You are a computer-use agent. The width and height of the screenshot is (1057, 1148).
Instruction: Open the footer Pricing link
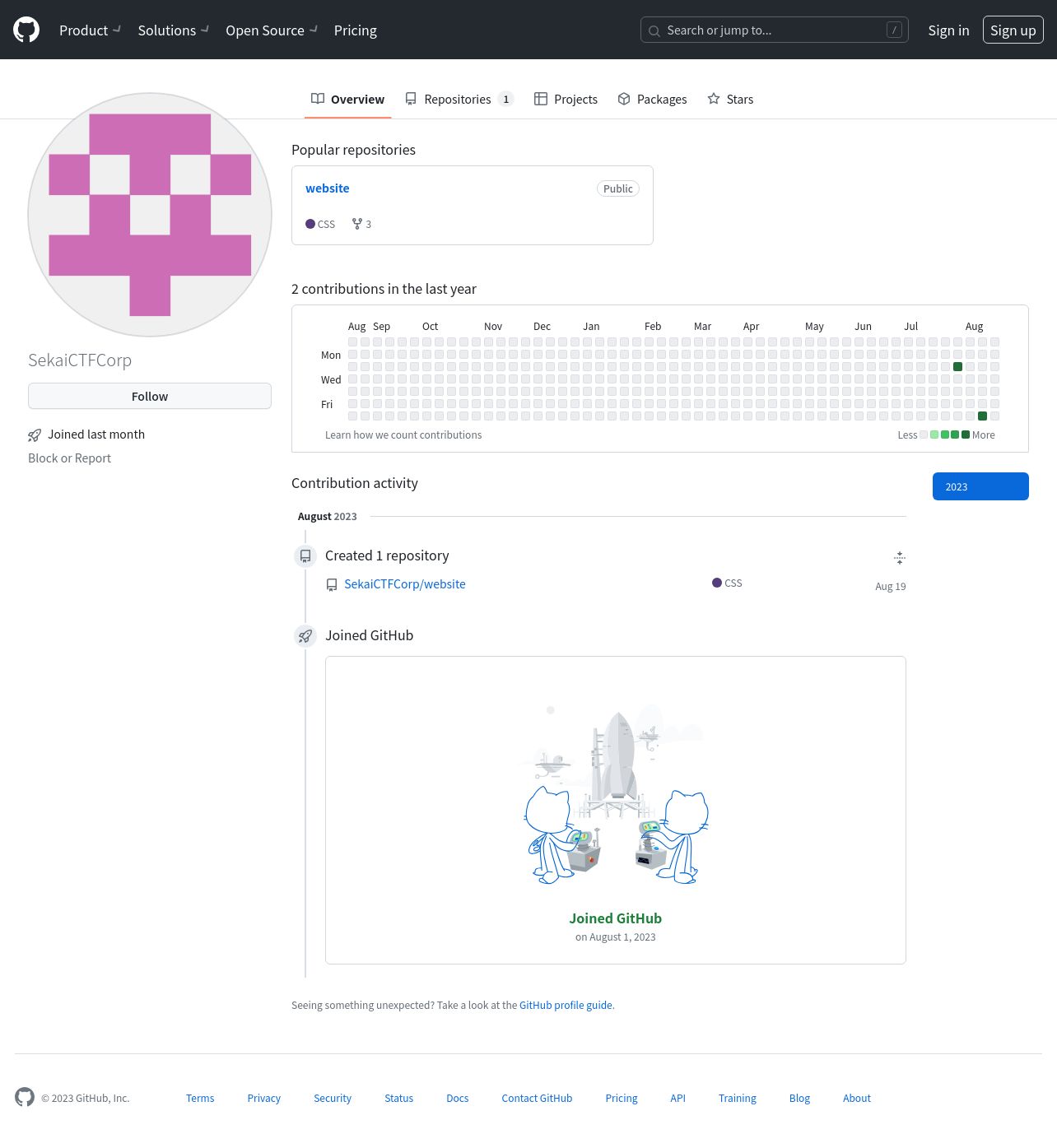click(x=622, y=1099)
